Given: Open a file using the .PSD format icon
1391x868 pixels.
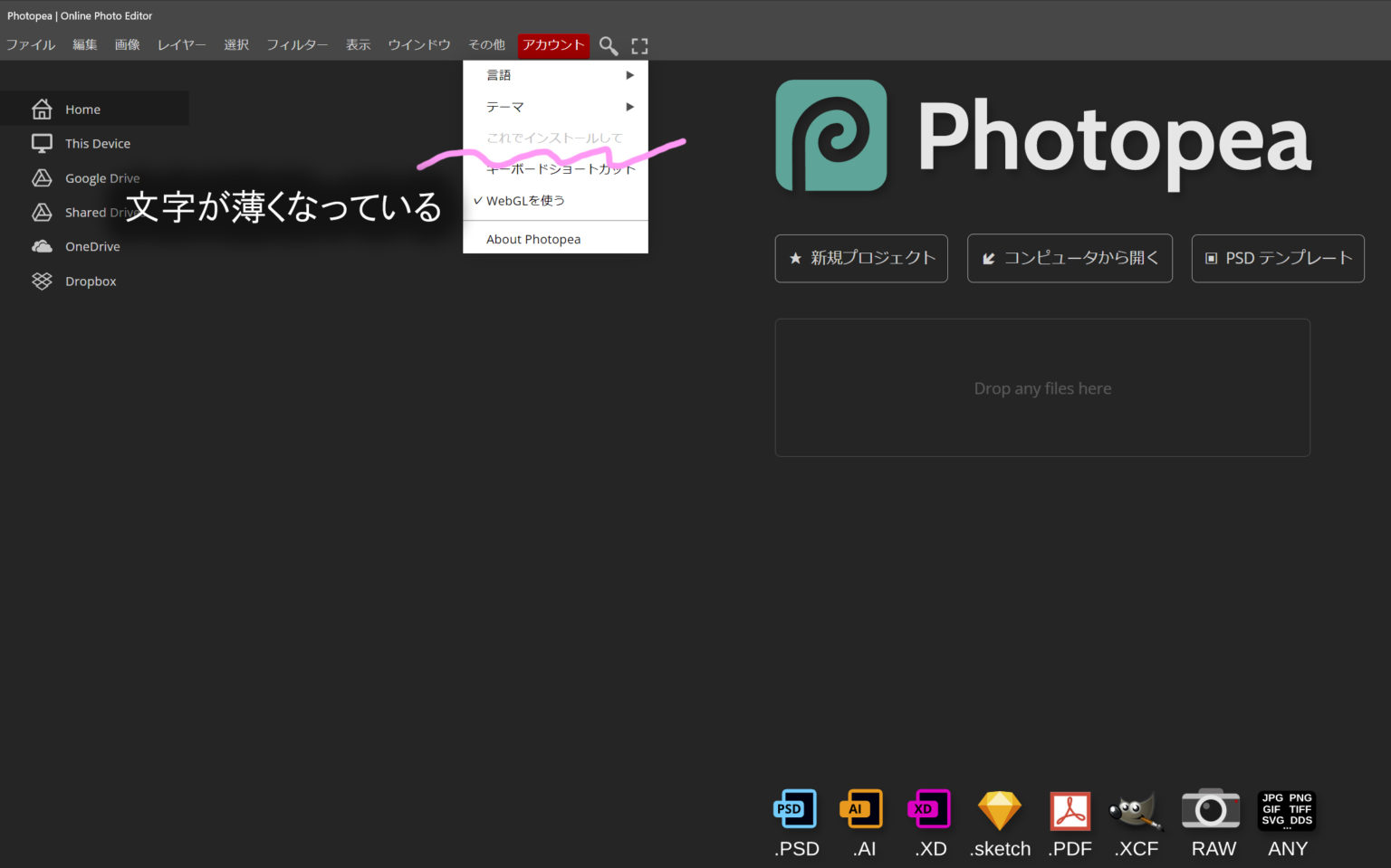Looking at the screenshot, I should (794, 808).
